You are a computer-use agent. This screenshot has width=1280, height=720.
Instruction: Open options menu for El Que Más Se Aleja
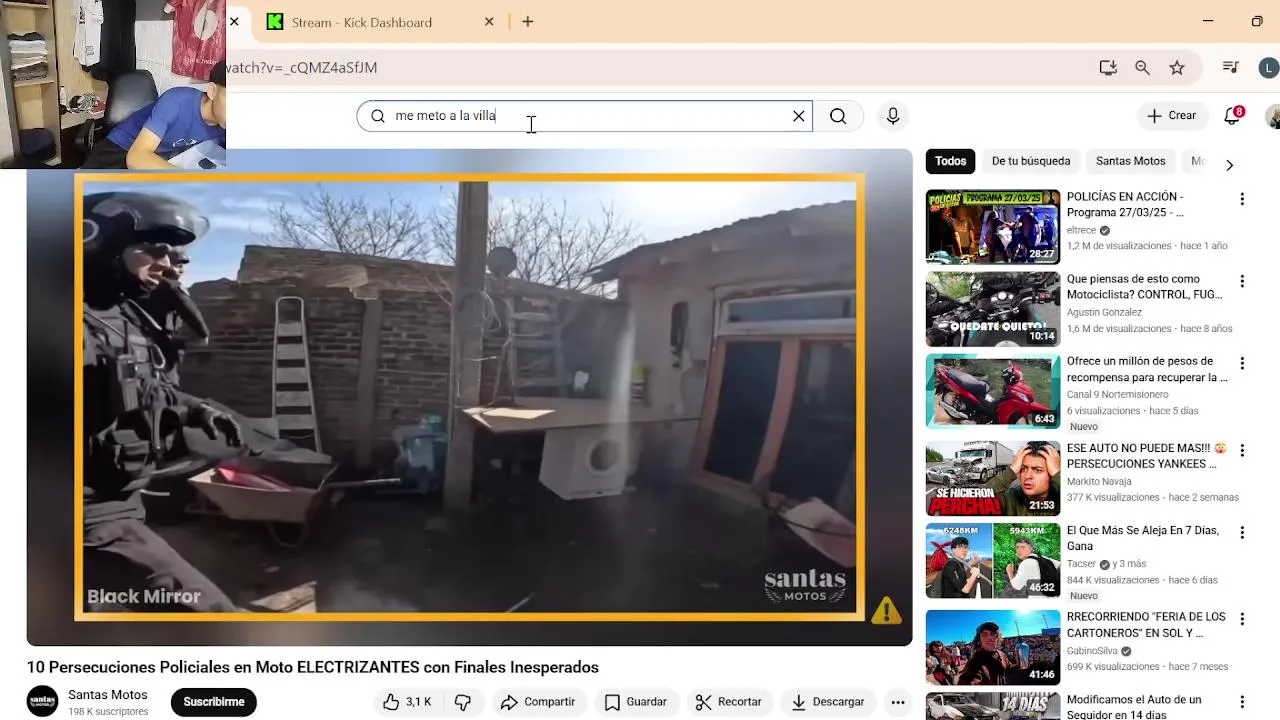pyautogui.click(x=1242, y=532)
